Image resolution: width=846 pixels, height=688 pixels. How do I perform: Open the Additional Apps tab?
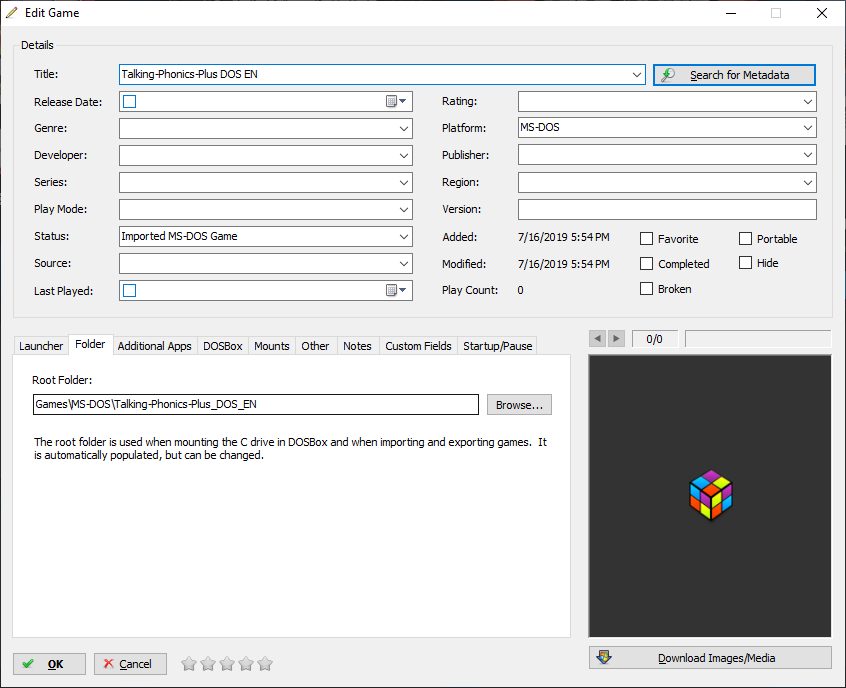[x=154, y=346]
